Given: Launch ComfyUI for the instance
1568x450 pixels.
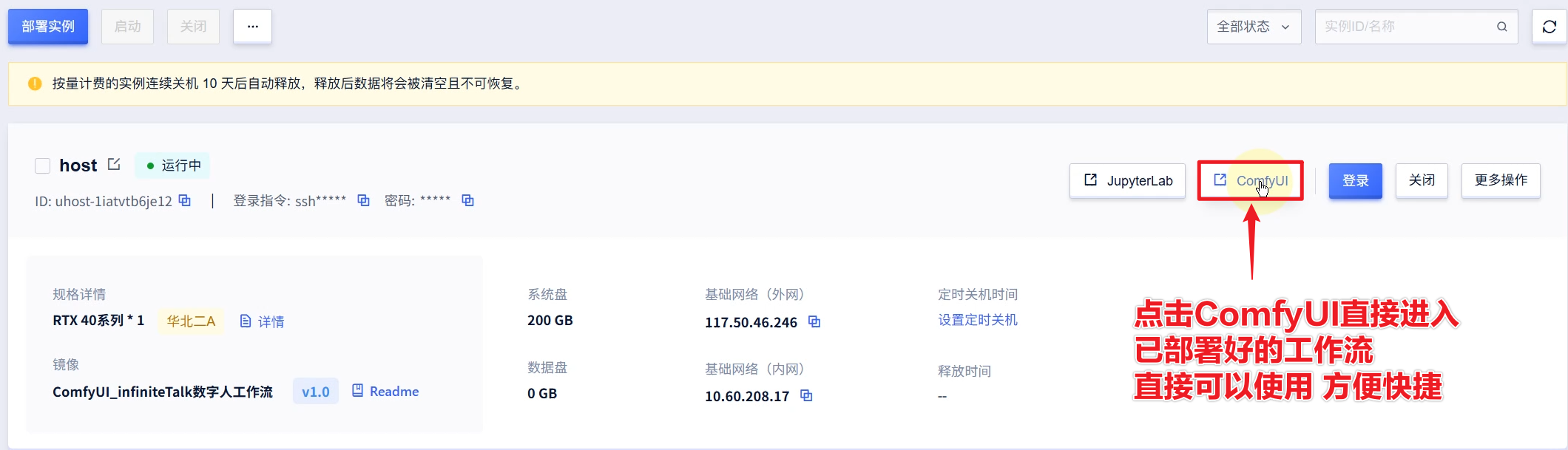Looking at the screenshot, I should point(1251,180).
